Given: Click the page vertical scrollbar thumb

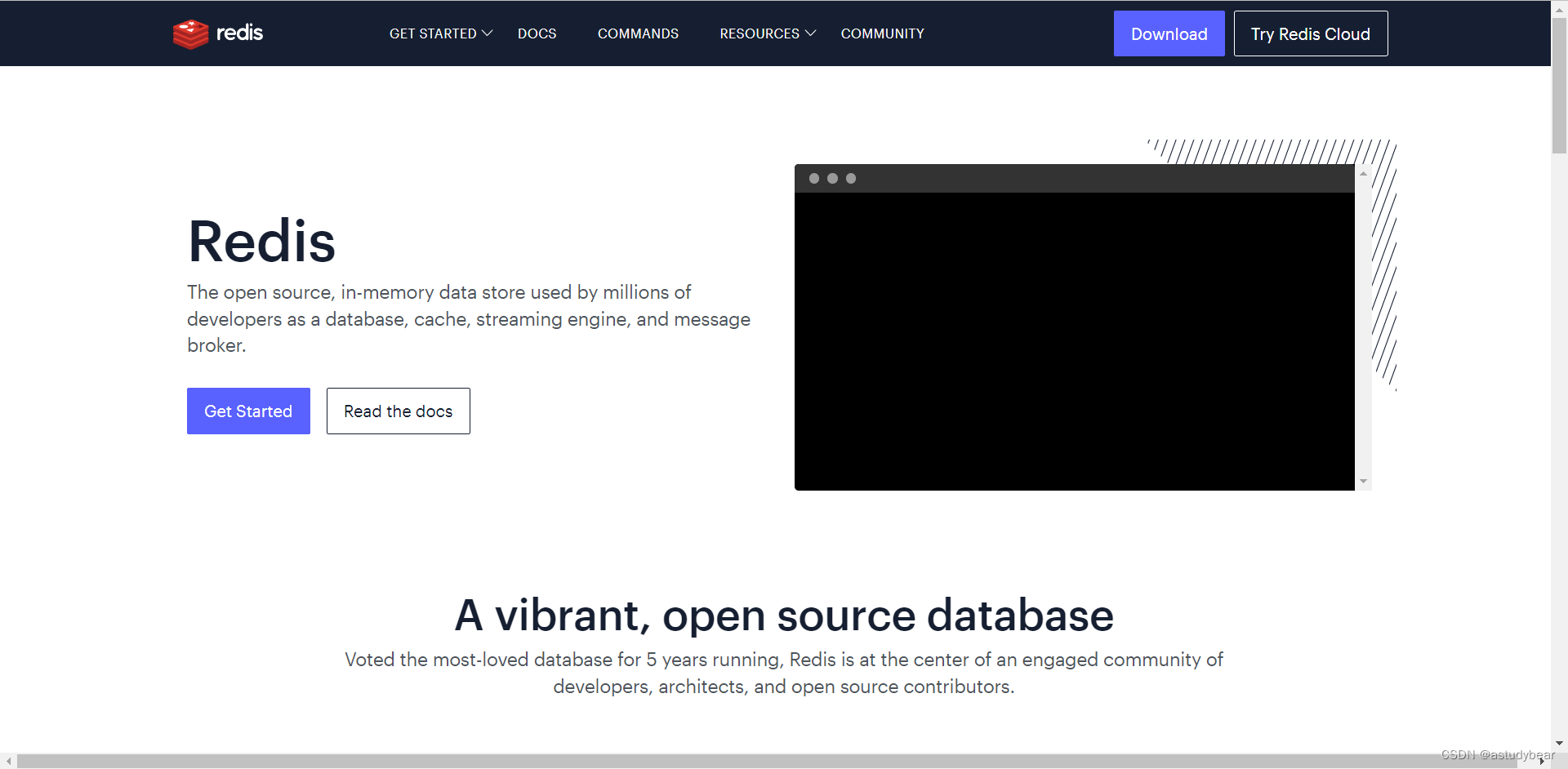Looking at the screenshot, I should tap(1559, 86).
